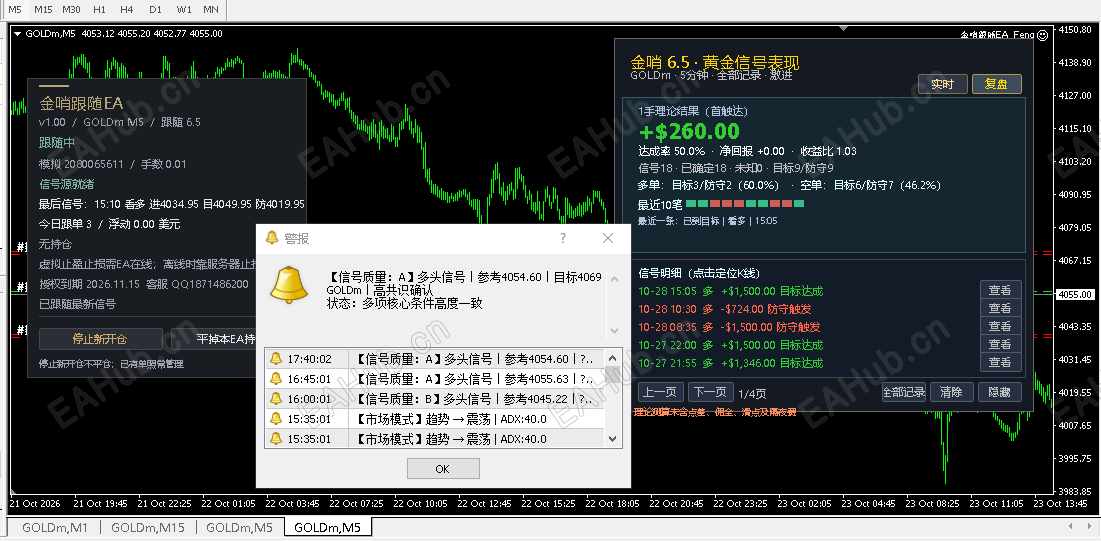Go to previous page with 上一页
Viewport: 1101px width, 541px height.
660,392
